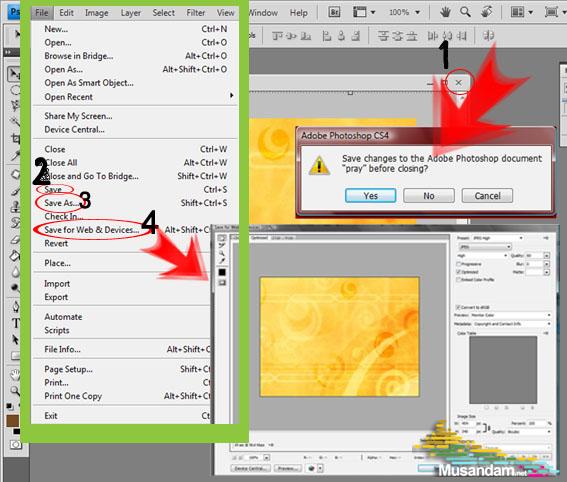Open the Help menu
The height and width of the screenshot is (482, 567).
pyautogui.click(x=299, y=13)
